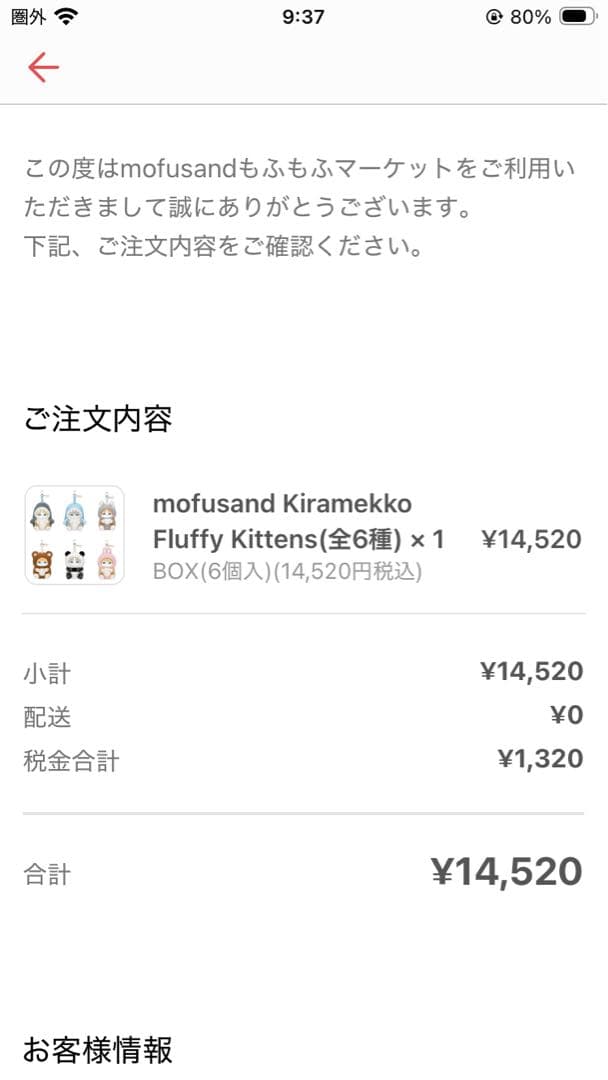Click the bear kitten charm image
The height and width of the screenshot is (1080, 608).
tap(41, 563)
